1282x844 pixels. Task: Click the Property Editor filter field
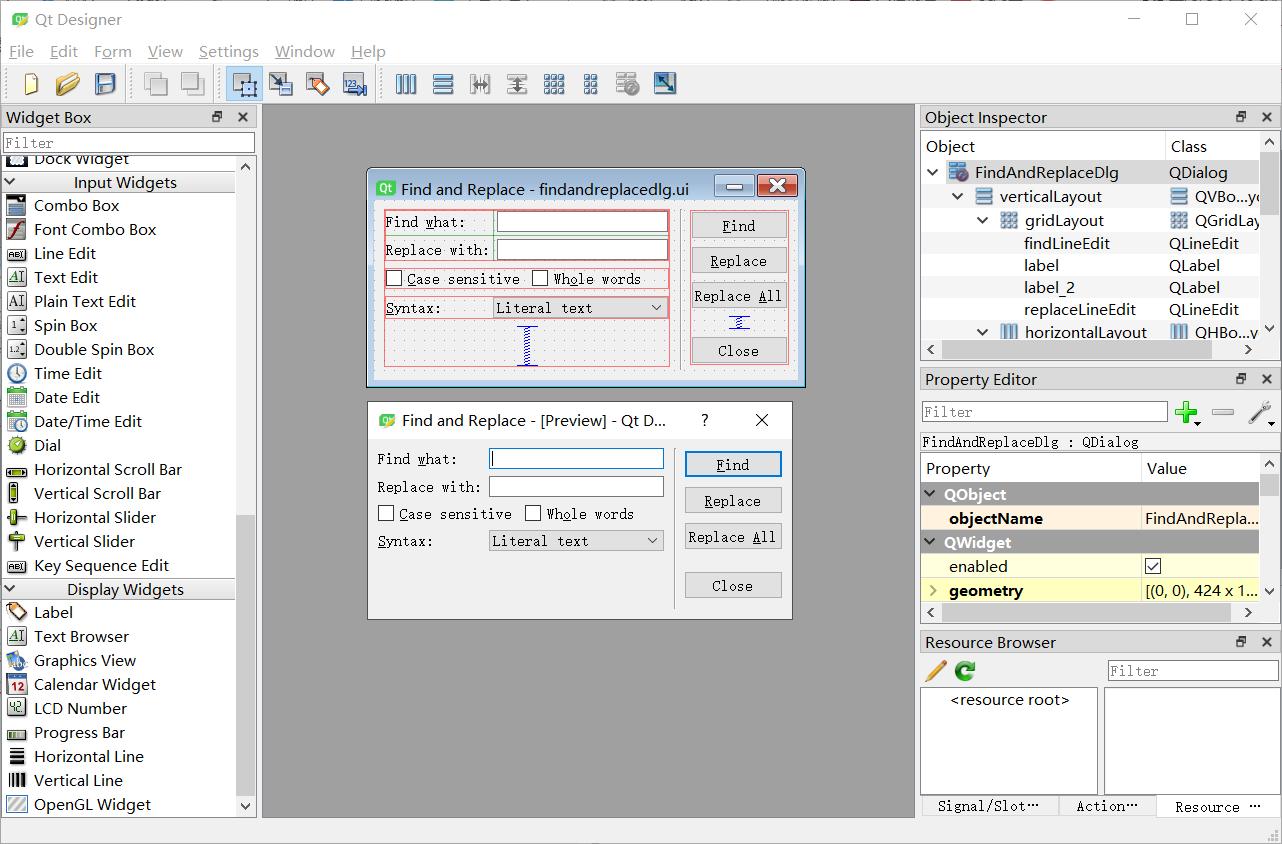point(1044,412)
